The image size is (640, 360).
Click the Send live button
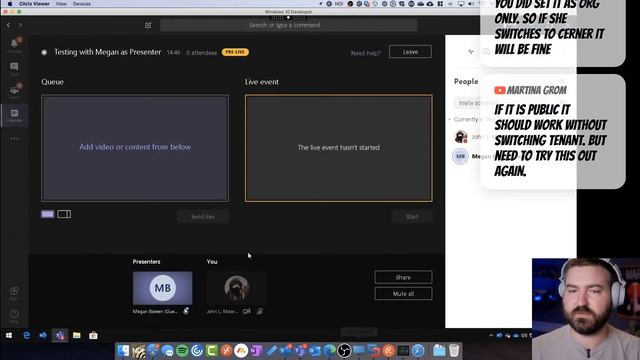click(203, 217)
